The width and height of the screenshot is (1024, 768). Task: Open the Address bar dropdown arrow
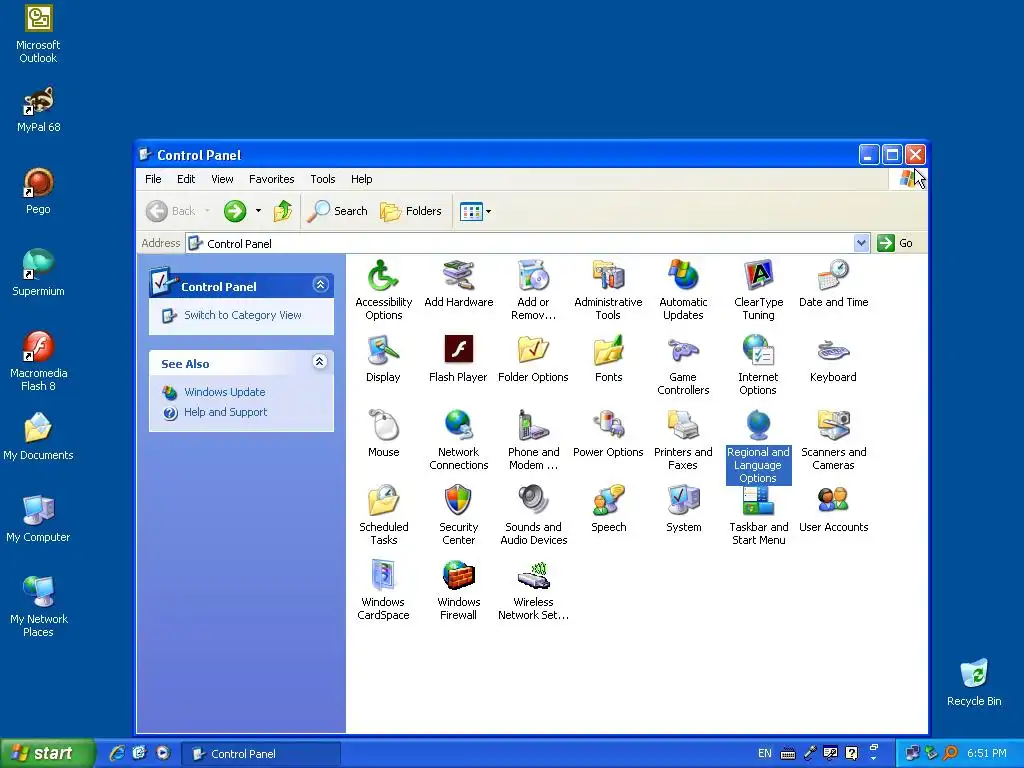click(x=861, y=243)
